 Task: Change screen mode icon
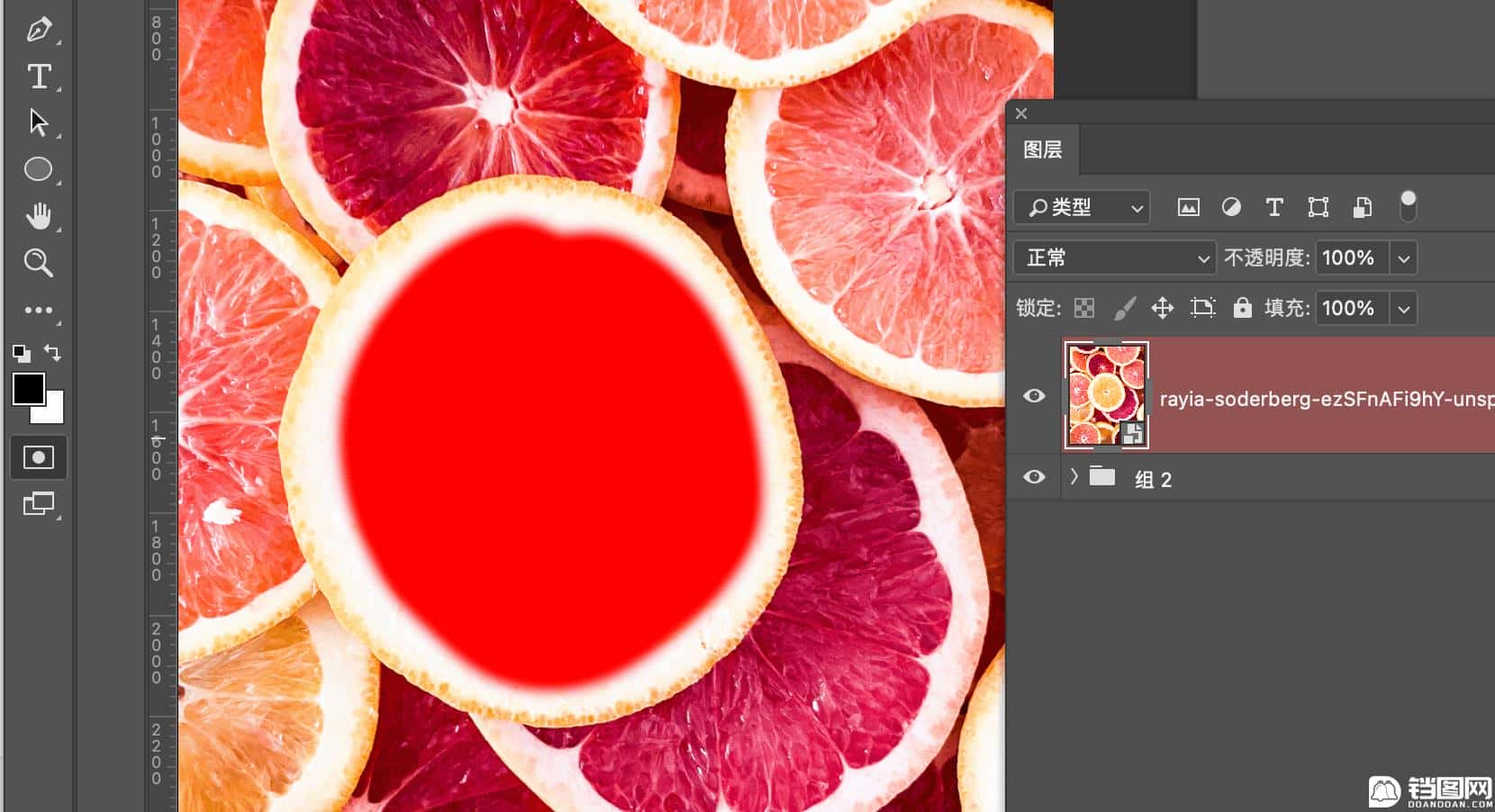(38, 504)
